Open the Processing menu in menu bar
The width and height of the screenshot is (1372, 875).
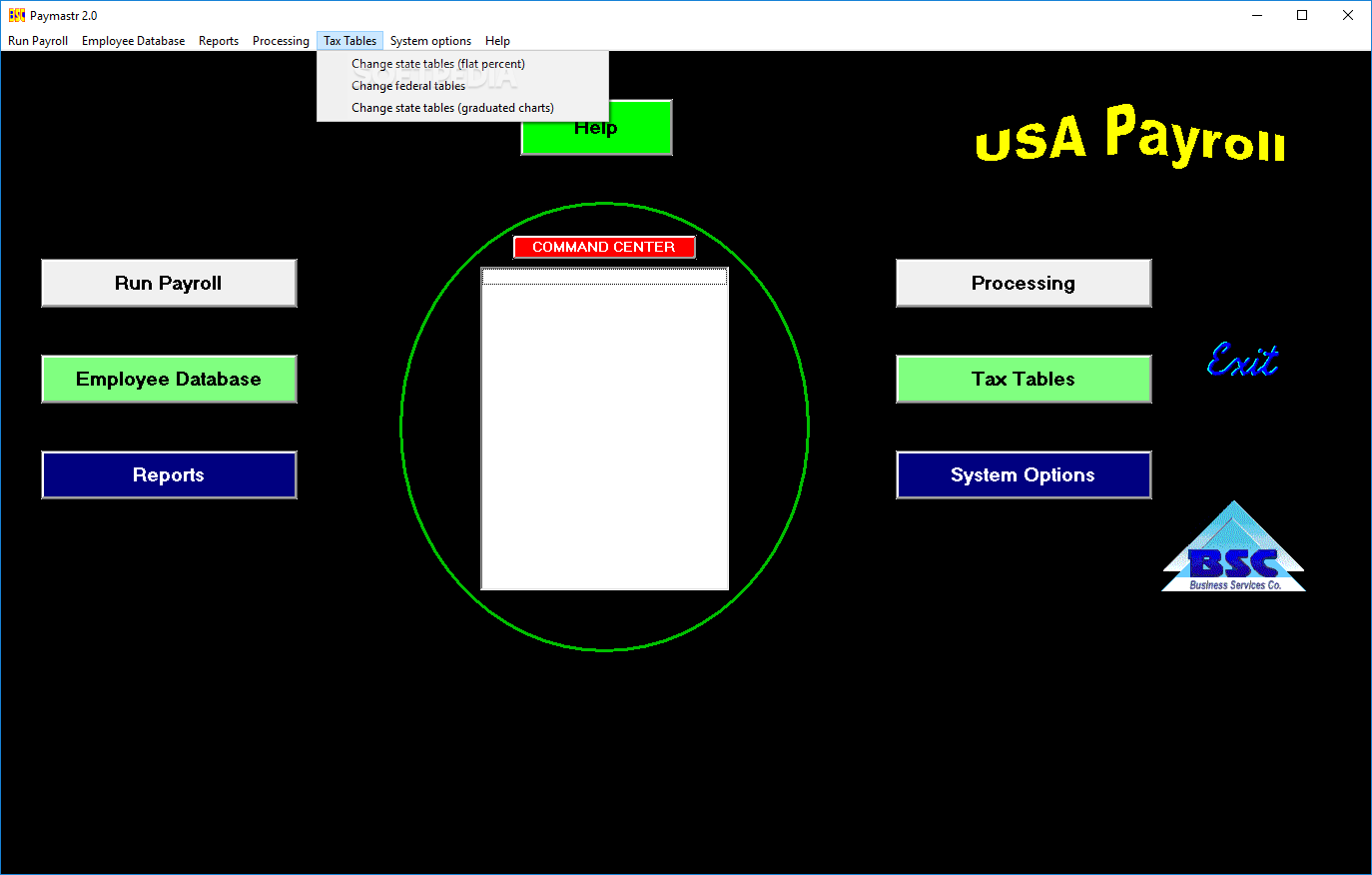point(281,41)
